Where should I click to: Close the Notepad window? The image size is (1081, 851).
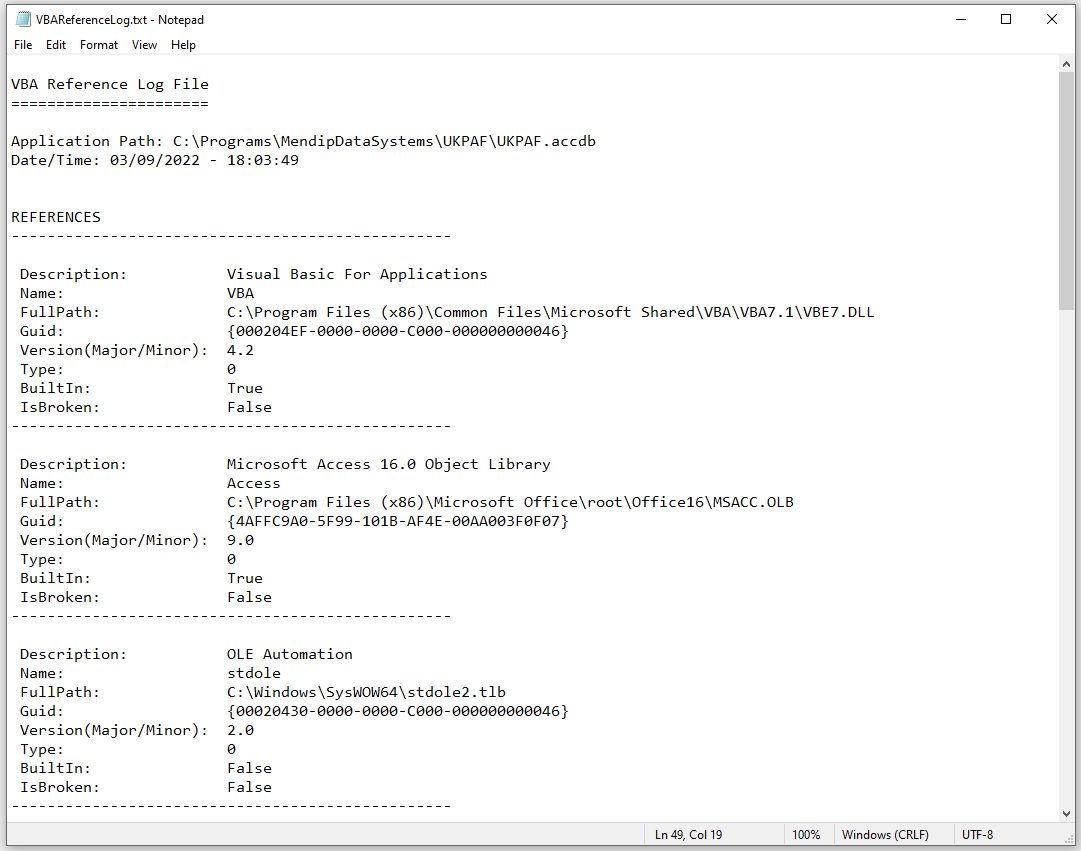1051,19
